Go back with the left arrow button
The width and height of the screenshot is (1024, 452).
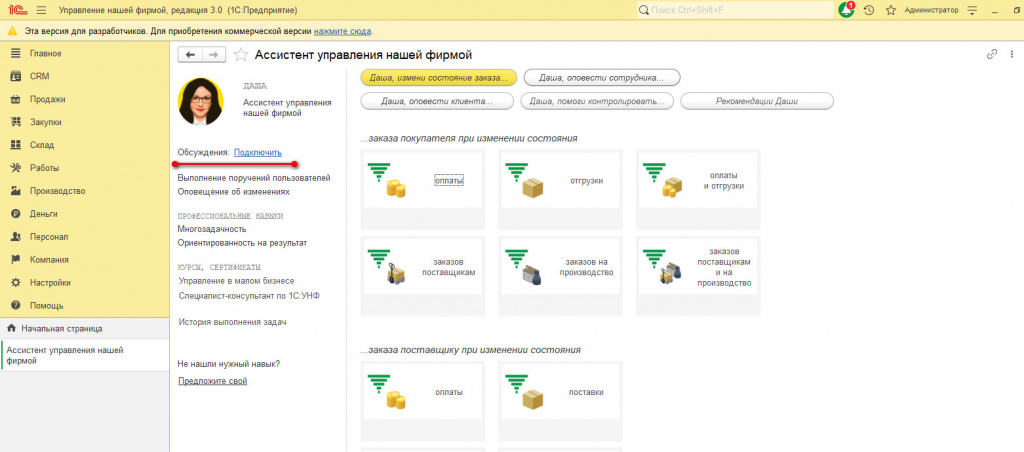click(x=190, y=55)
